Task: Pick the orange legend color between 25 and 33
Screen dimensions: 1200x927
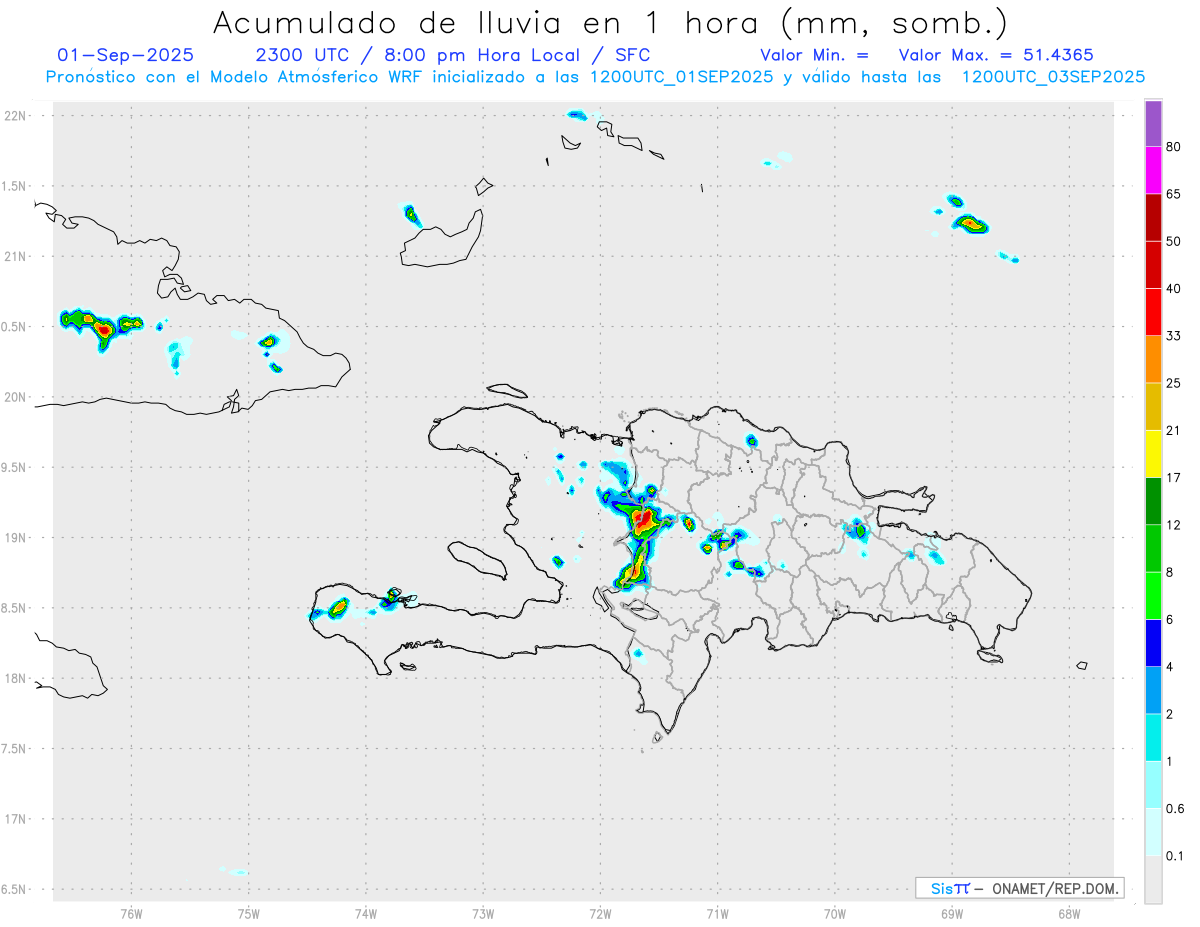Action: coord(1153,359)
